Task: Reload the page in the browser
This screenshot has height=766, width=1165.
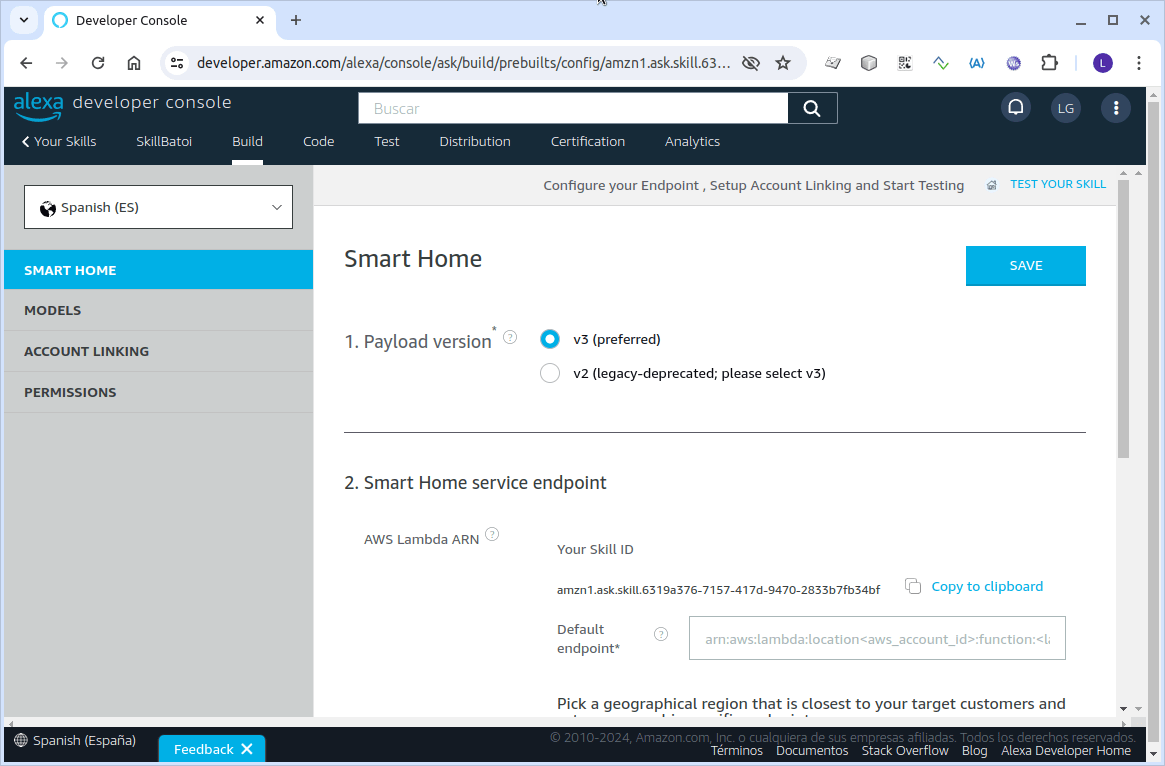Action: [x=97, y=63]
